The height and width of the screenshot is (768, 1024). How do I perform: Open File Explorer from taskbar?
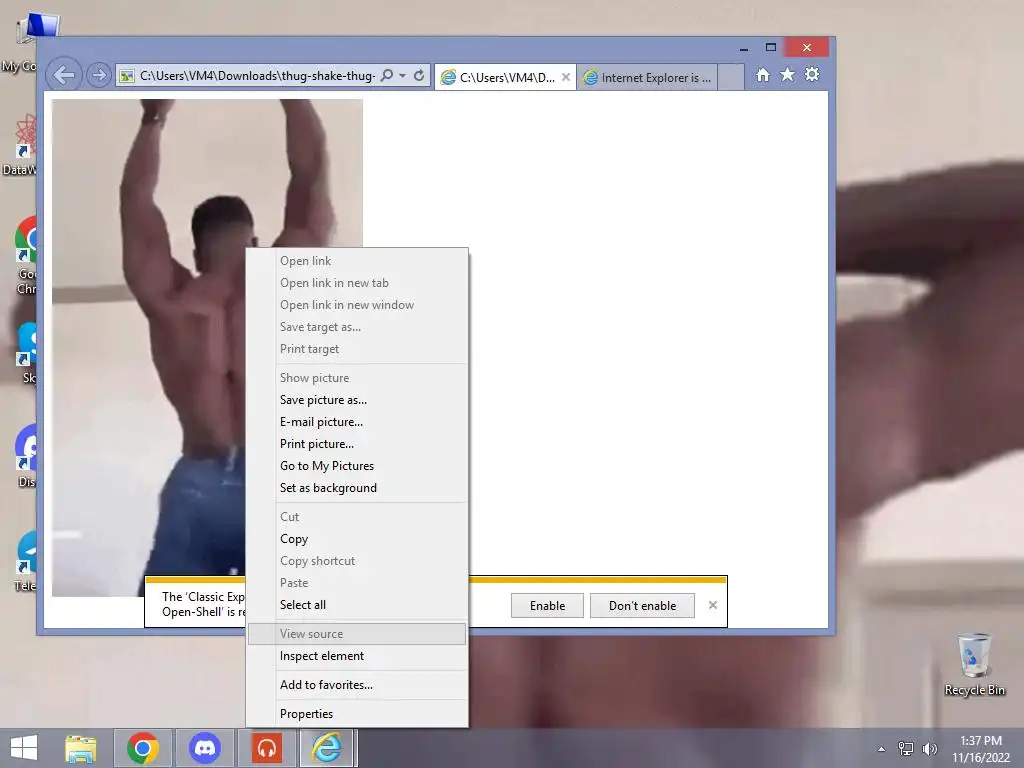(81, 748)
